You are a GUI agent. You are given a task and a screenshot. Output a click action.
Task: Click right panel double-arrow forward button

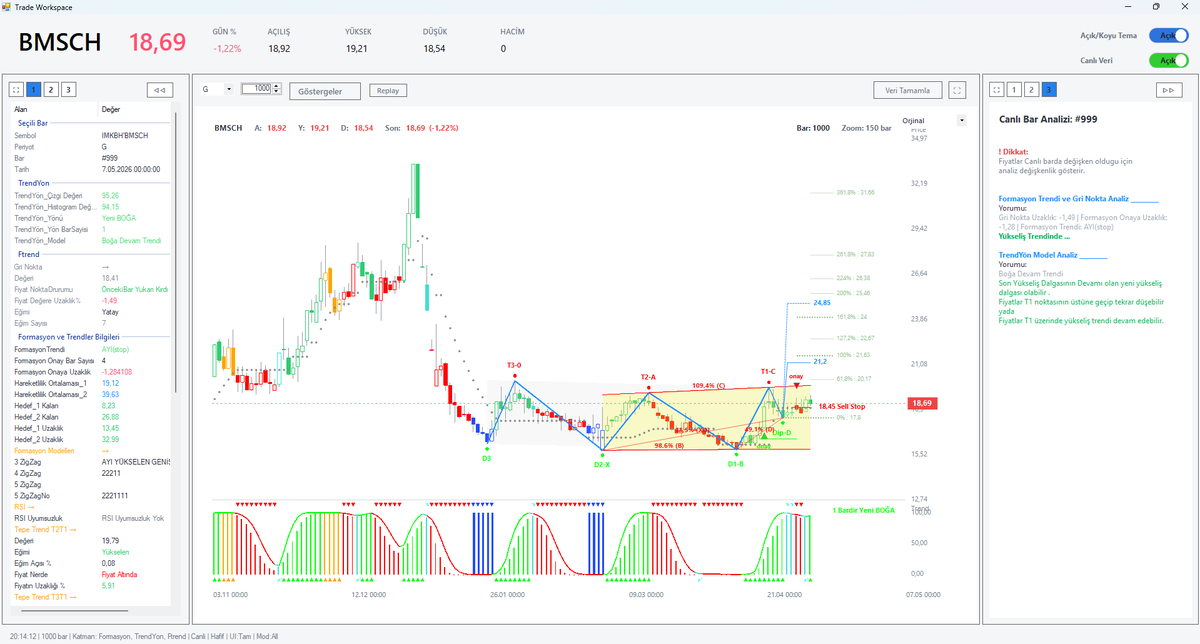tap(1168, 89)
